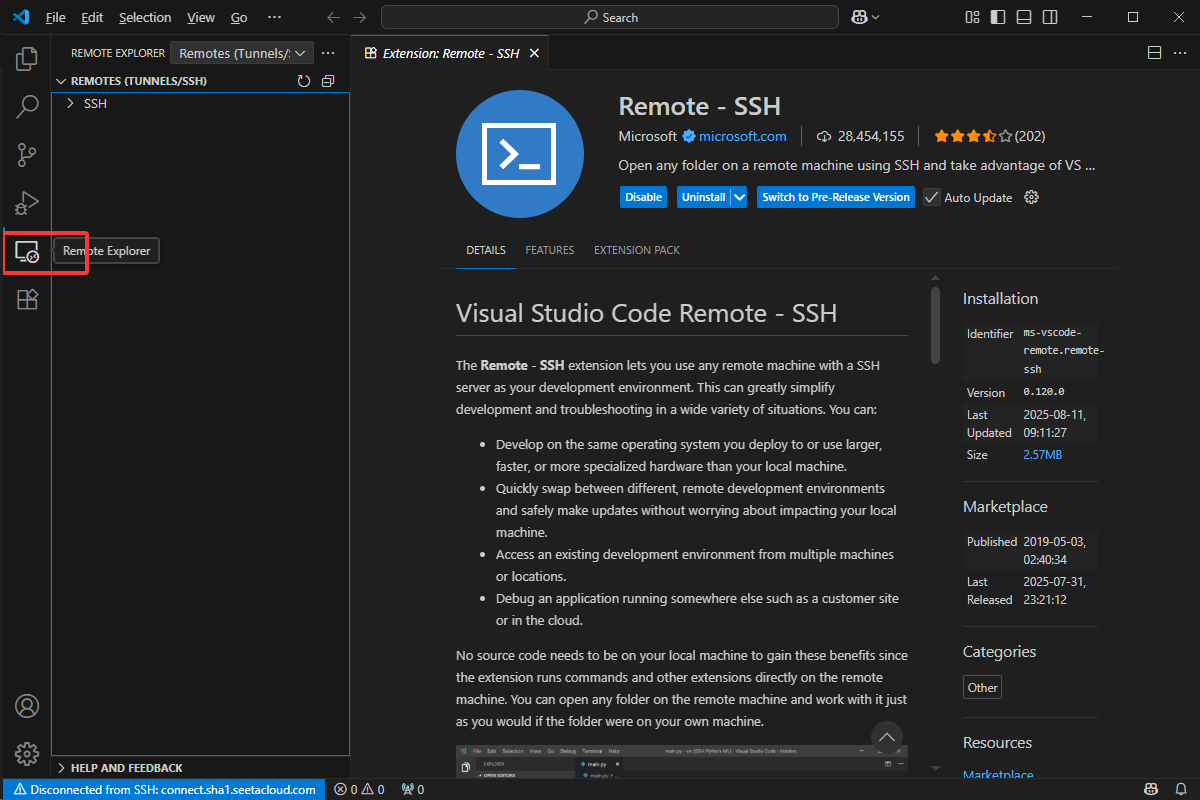The height and width of the screenshot is (800, 1200).
Task: Click Switch to Pre-Release Version
Action: (x=836, y=197)
